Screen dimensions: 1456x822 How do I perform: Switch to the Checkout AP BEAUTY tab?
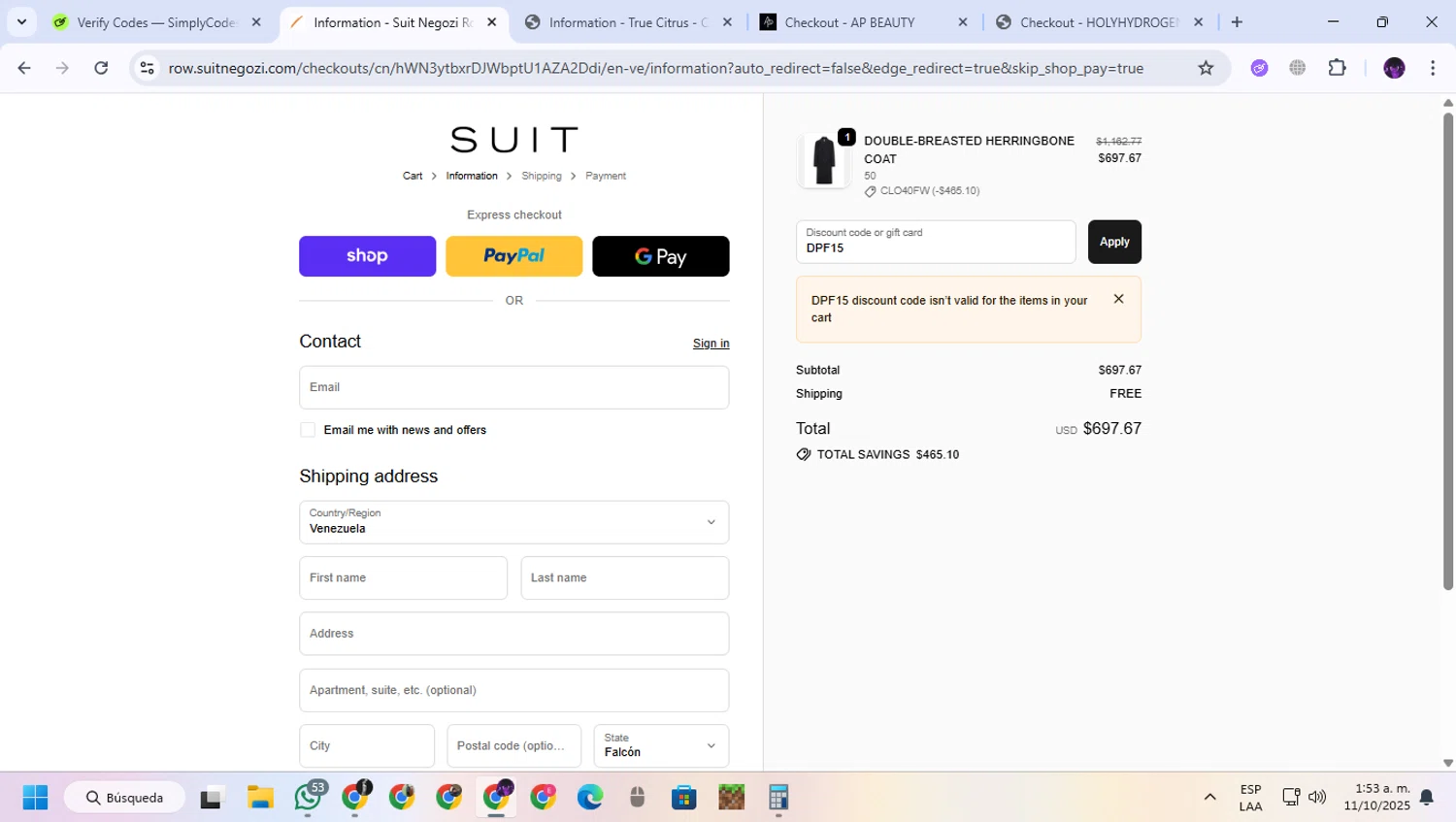(x=864, y=21)
